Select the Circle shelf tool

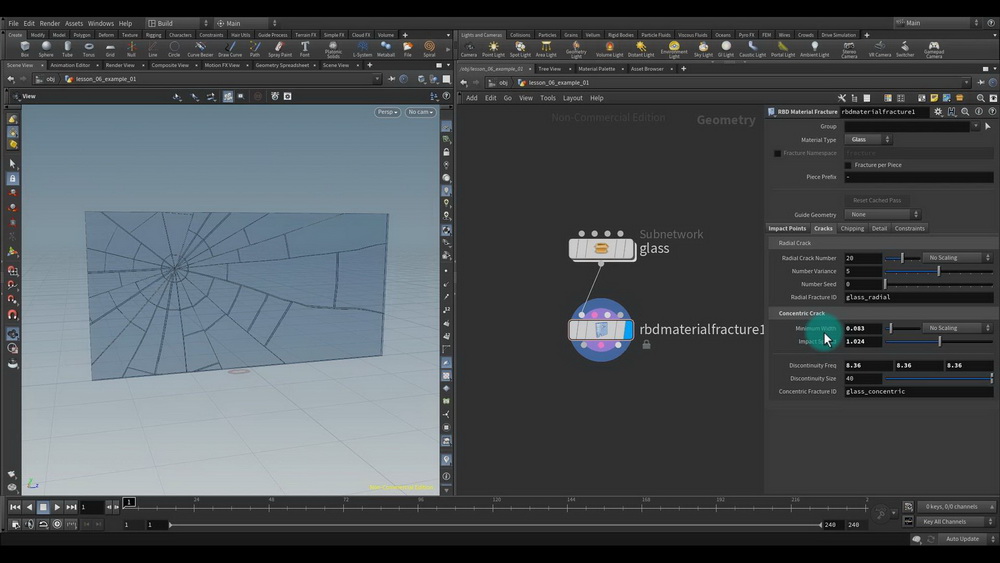tap(173, 49)
